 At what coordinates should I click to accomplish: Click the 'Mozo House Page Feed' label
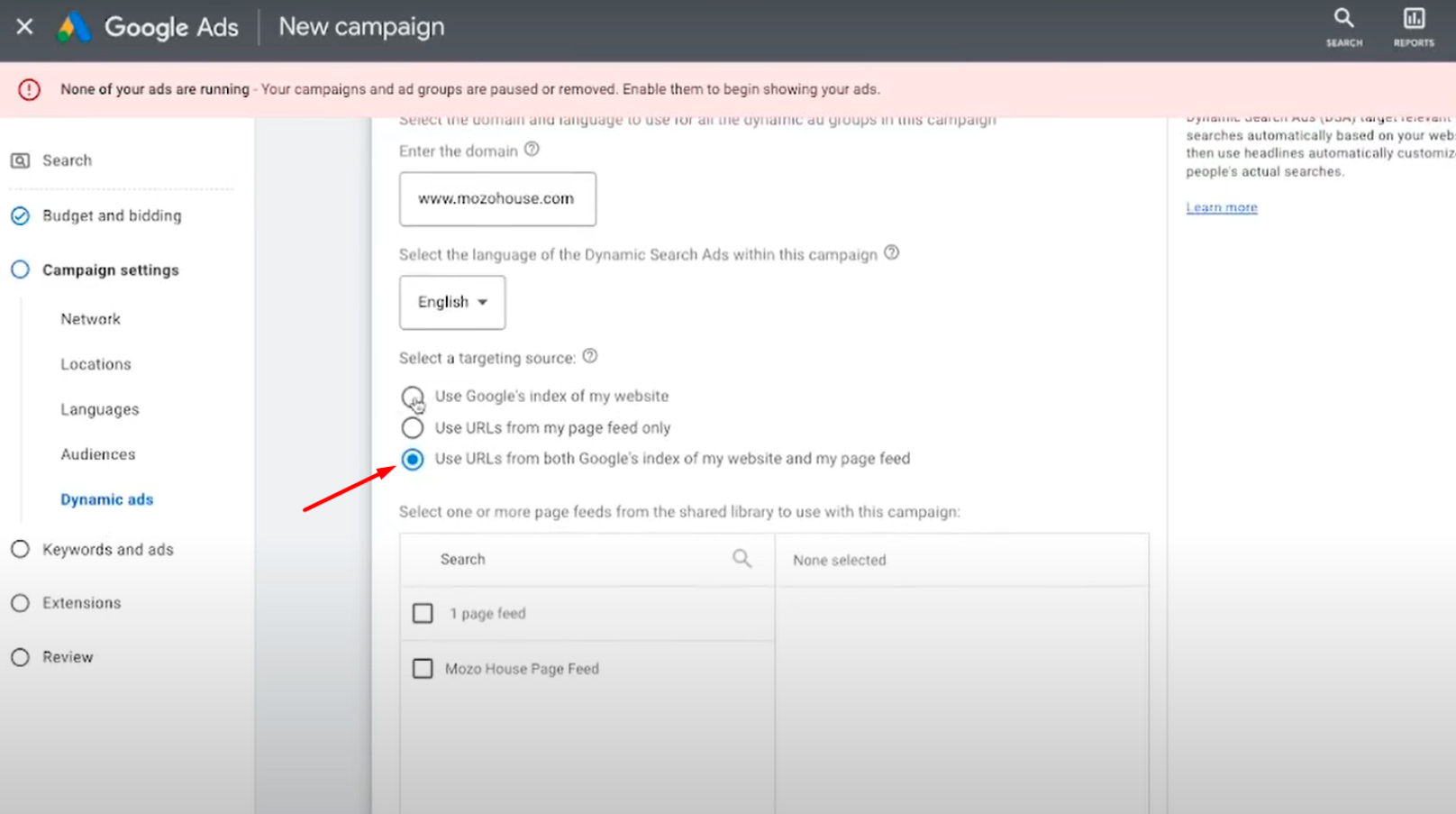522,669
